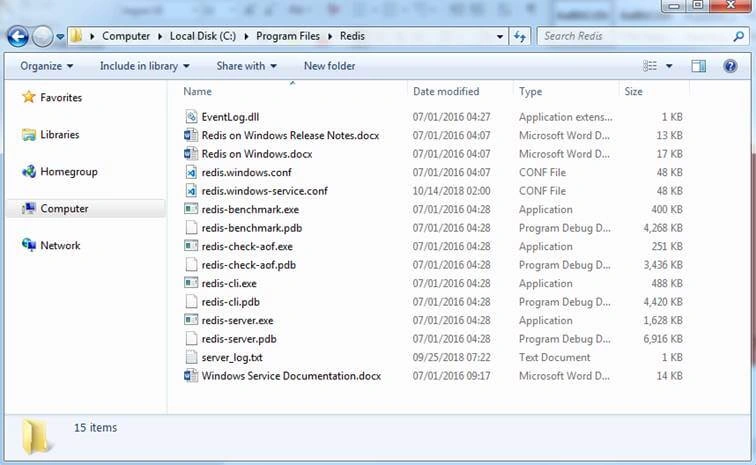This screenshot has width=756, height=465.
Task: Click the redis-benchmark.pdb file icon
Action: (191, 228)
